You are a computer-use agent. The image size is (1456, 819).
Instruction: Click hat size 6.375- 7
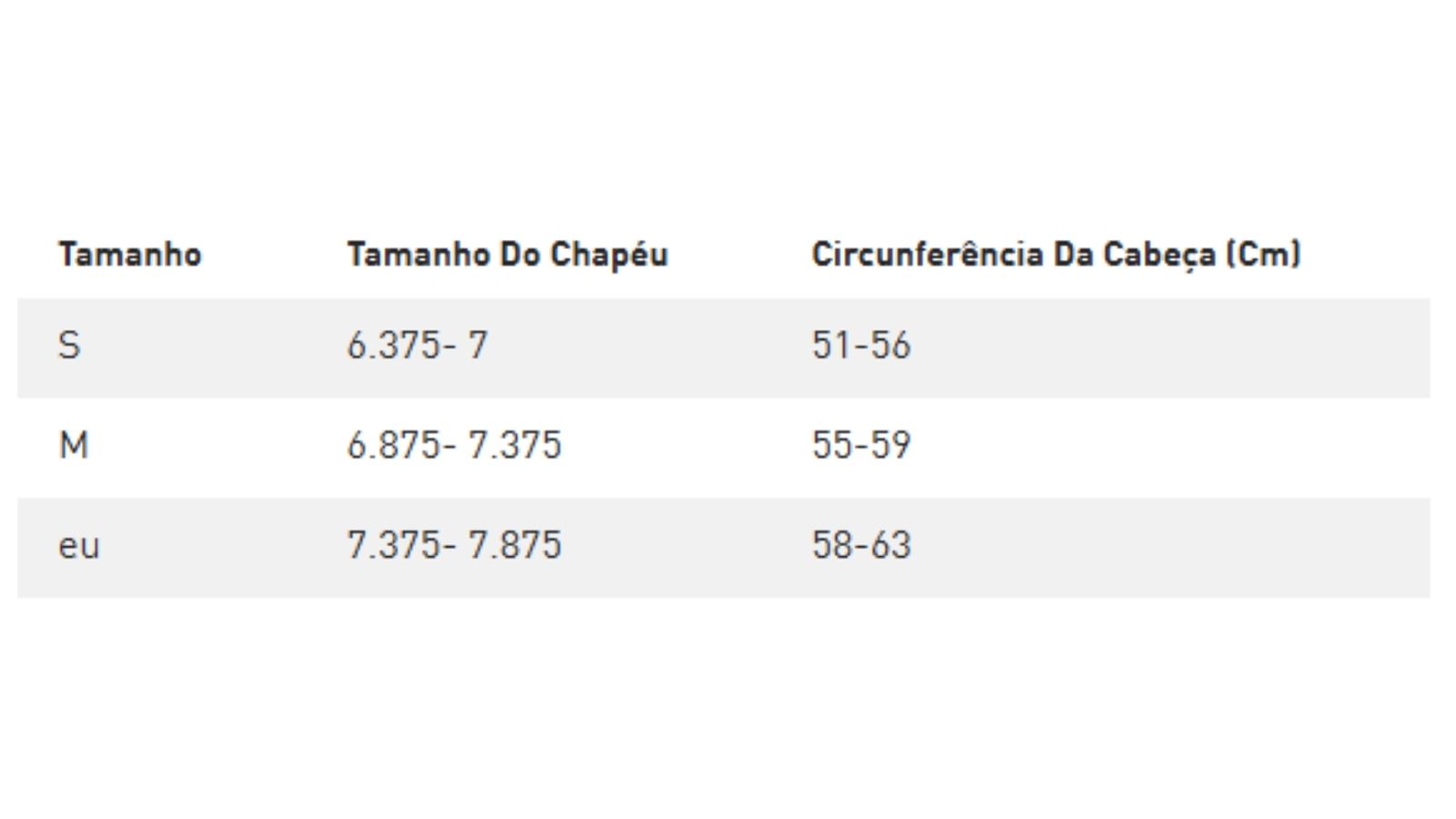[x=418, y=346]
